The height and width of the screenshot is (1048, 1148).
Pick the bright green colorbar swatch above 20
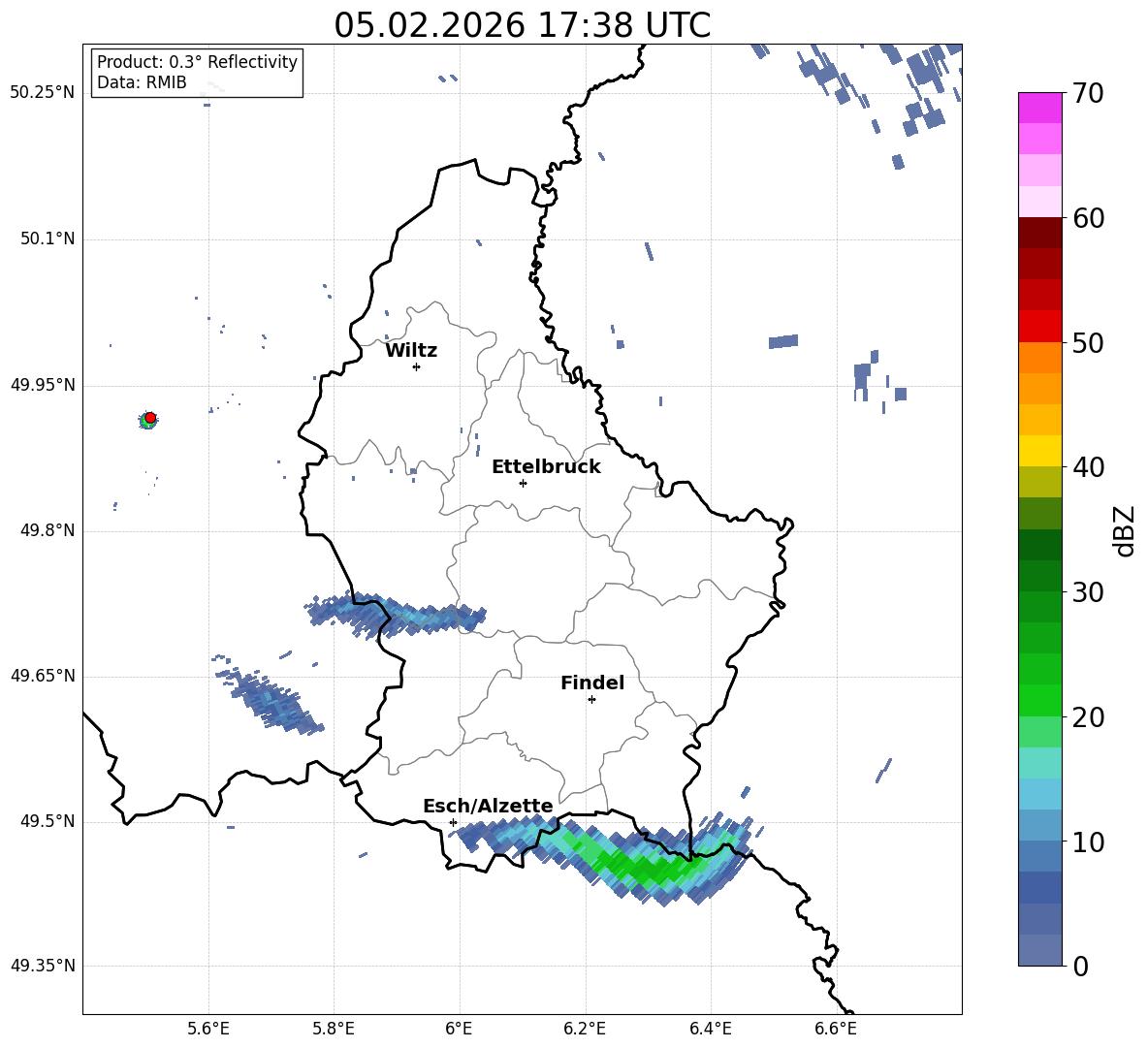coord(1039,700)
